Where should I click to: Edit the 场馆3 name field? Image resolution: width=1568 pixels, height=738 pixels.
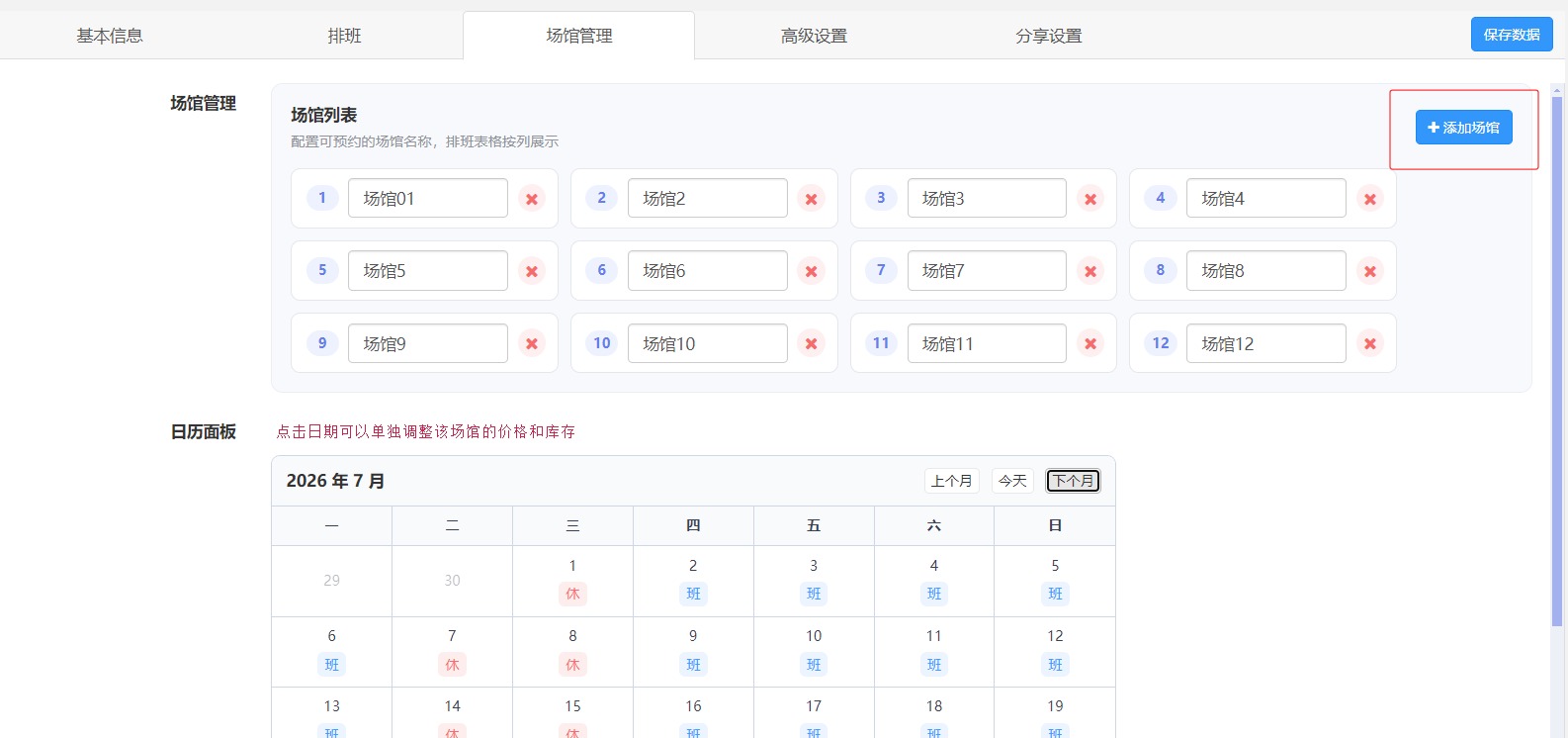987,198
